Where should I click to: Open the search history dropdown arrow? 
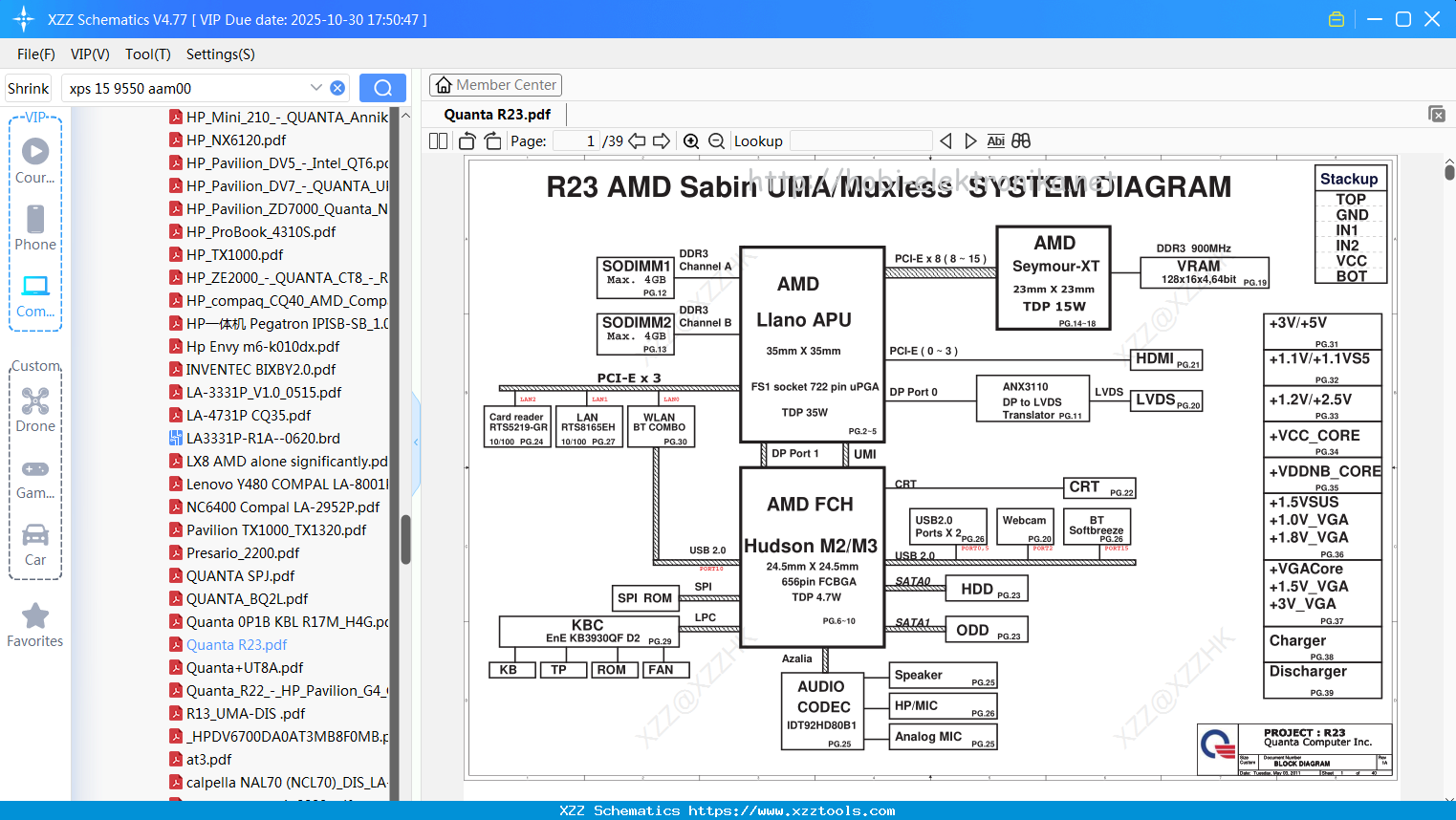tap(316, 87)
